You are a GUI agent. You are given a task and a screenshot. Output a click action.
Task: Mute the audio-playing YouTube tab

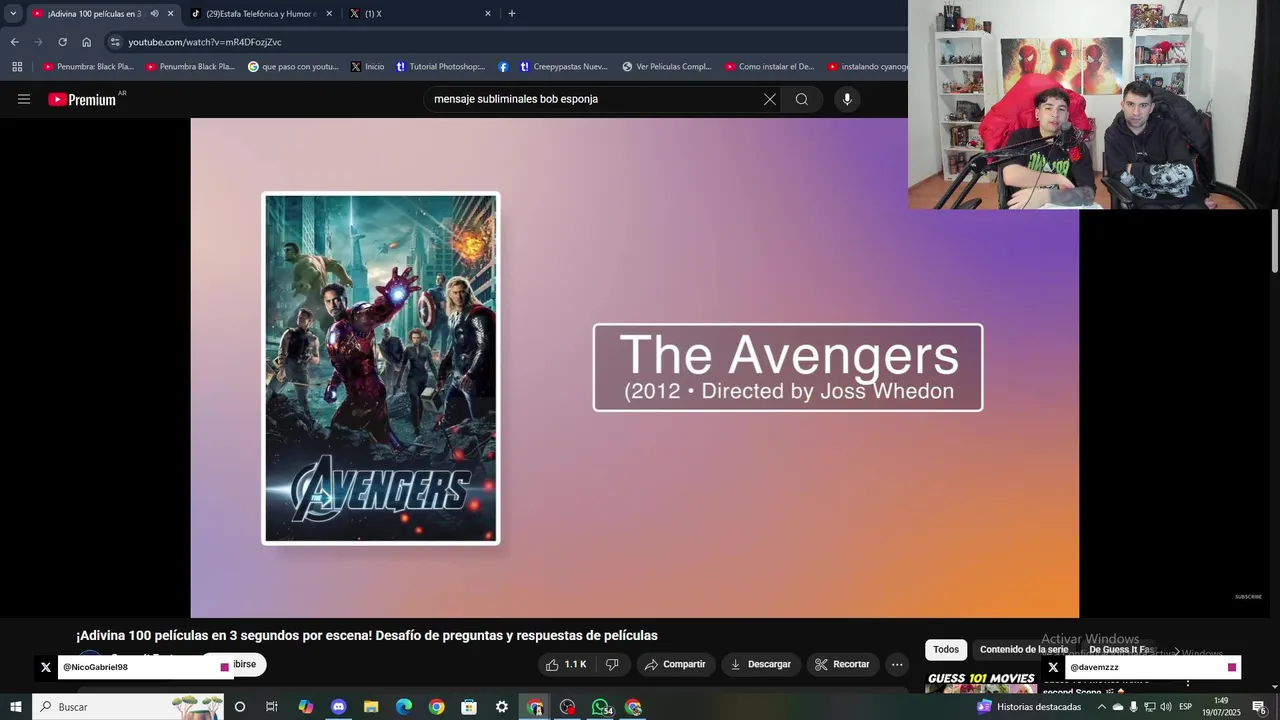[x=154, y=14]
